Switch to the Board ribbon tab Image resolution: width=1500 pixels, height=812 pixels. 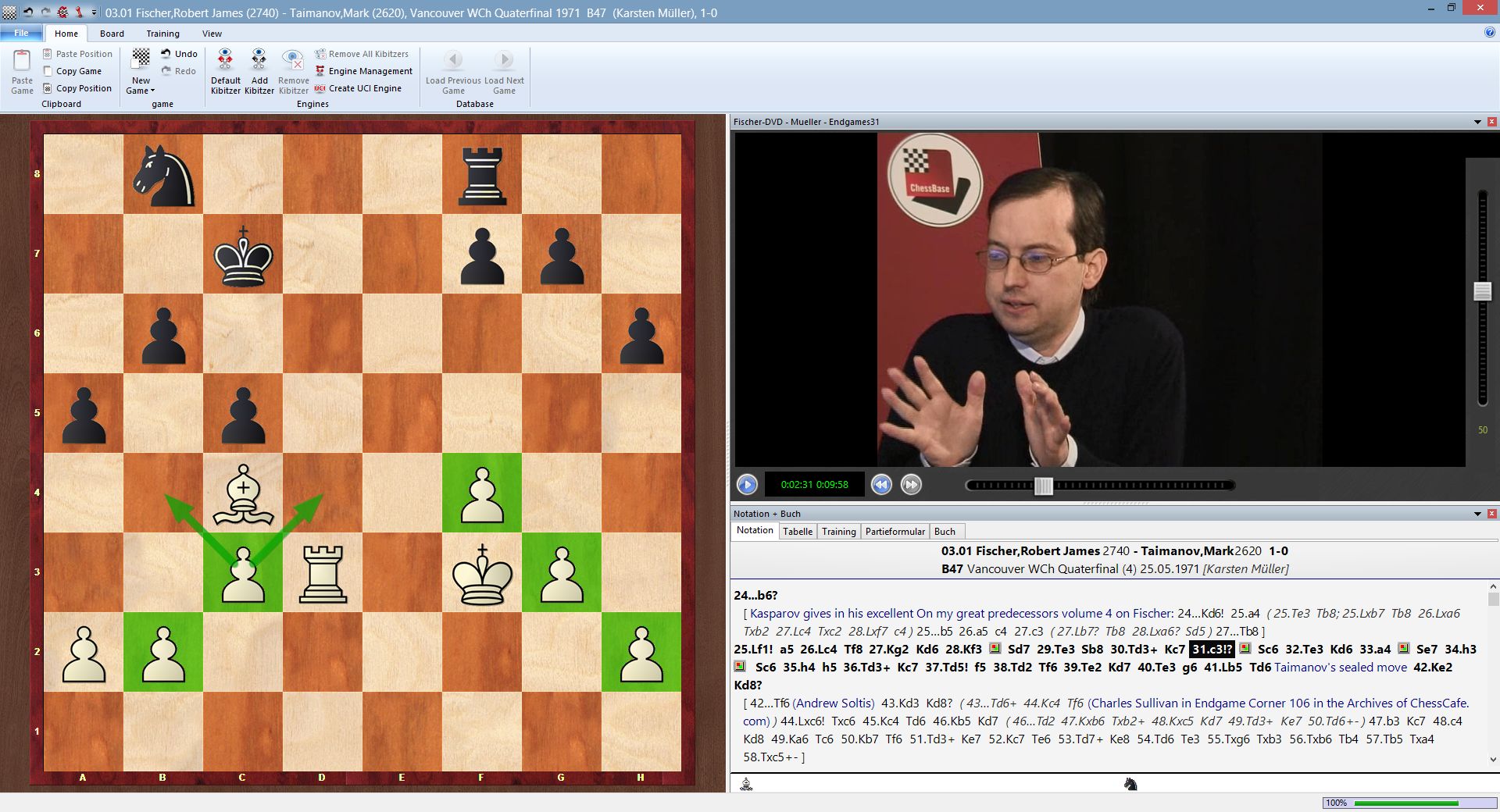click(112, 34)
